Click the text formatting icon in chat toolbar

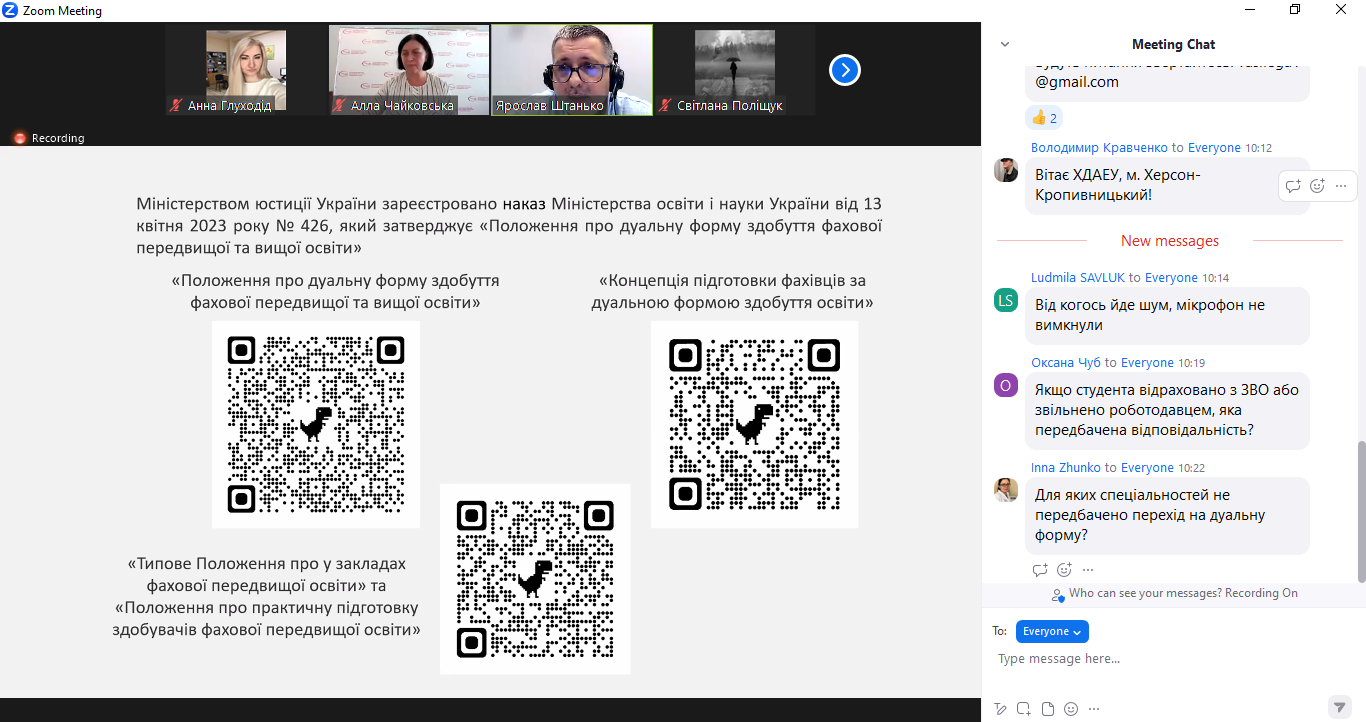click(1001, 709)
